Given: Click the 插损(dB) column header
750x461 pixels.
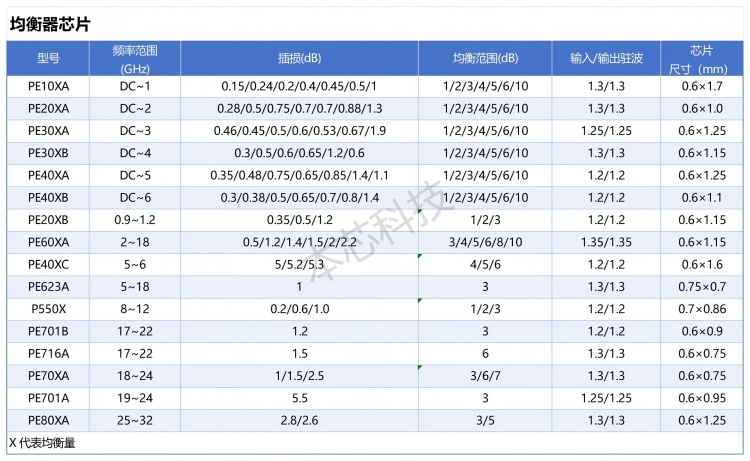Looking at the screenshot, I should coord(300,59).
